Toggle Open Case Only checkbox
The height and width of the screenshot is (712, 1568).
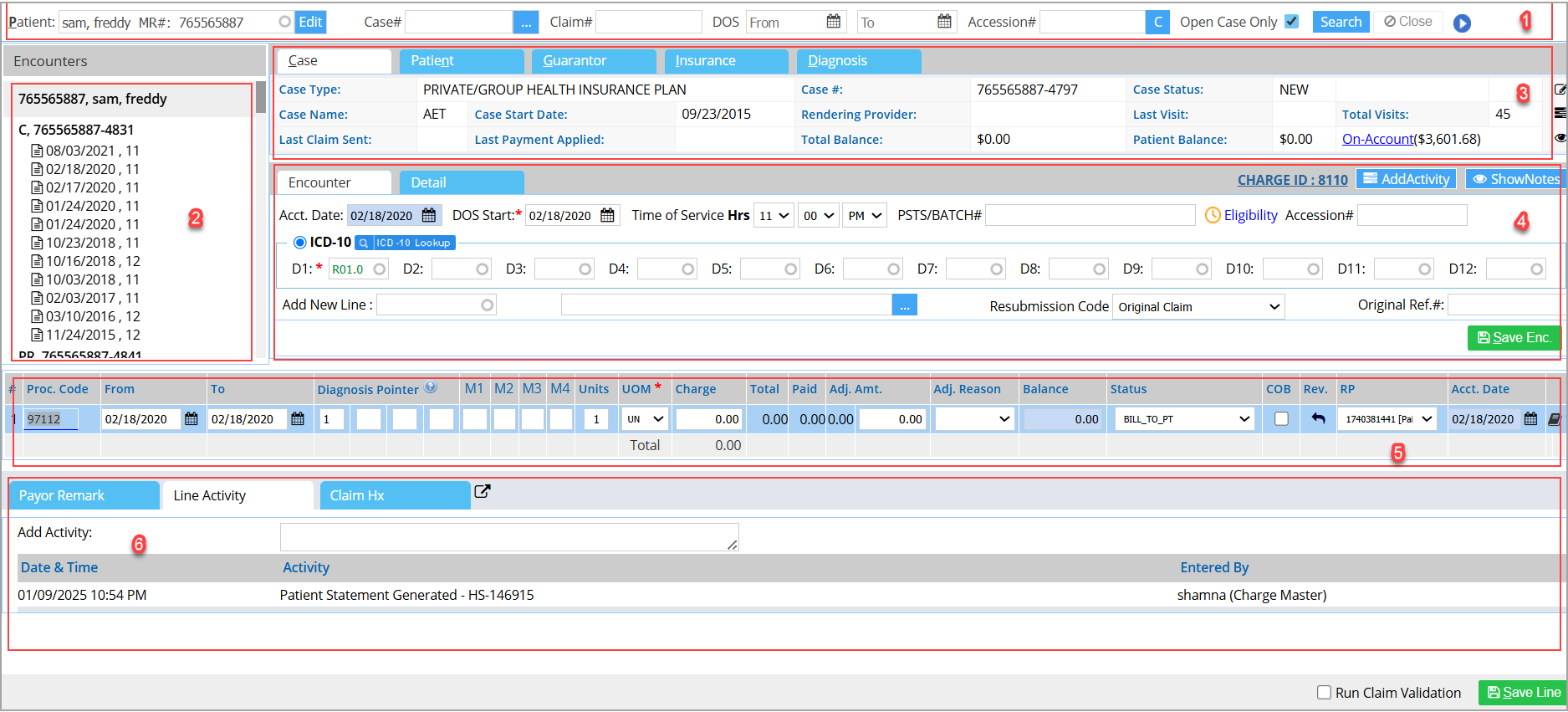point(1292,21)
